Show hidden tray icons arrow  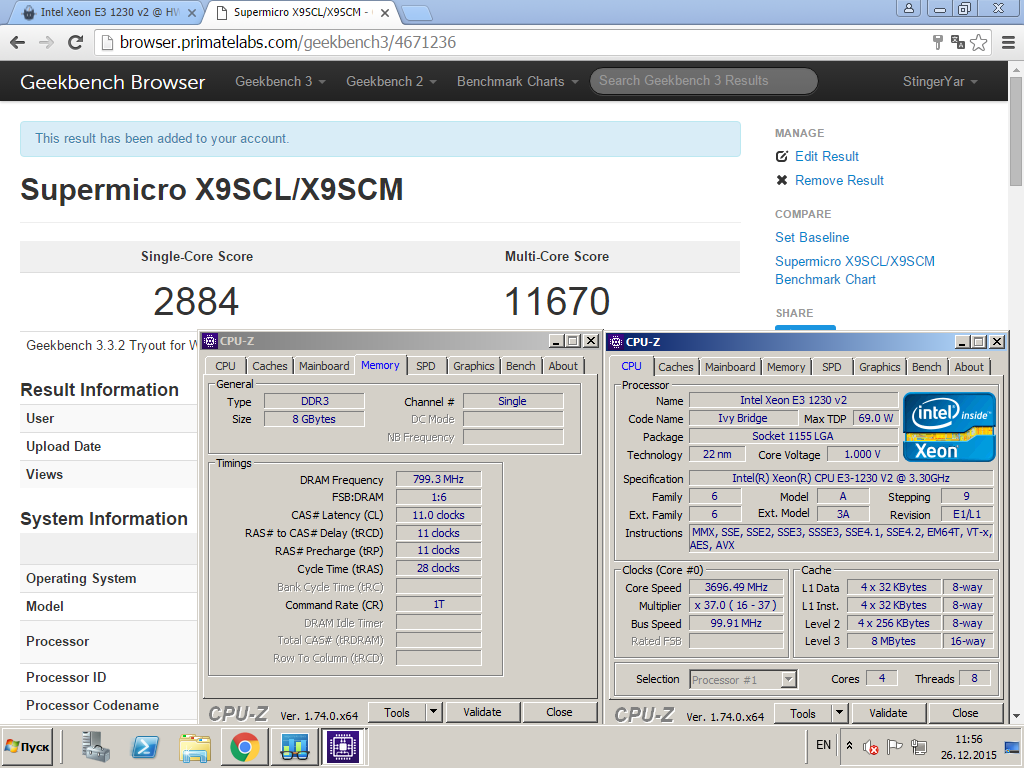[850, 745]
